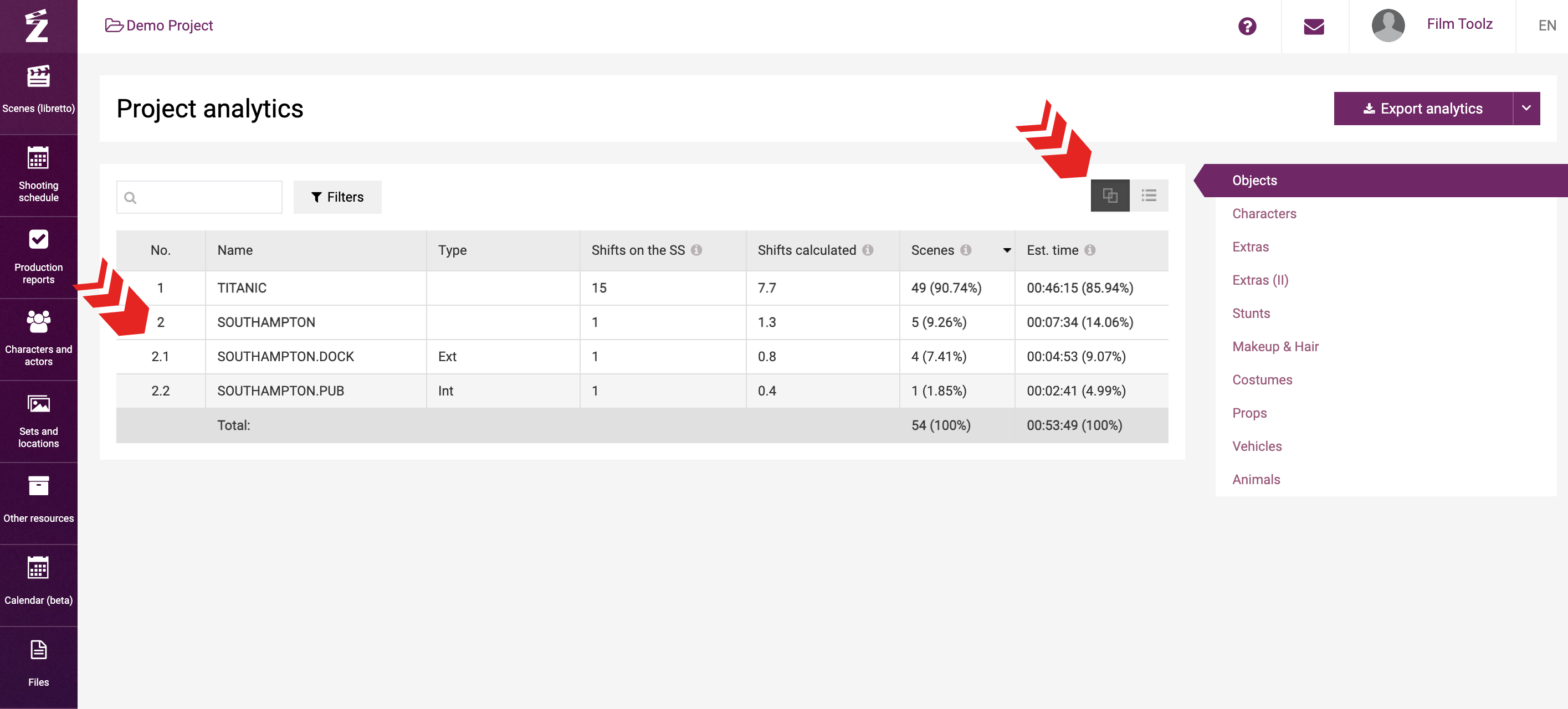Click total time 00:53:49 (100%)
The width and height of the screenshot is (1568, 709).
[x=1074, y=425]
